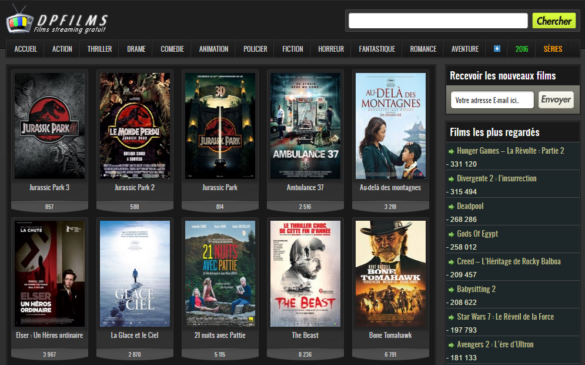Open Hunger Games – La Révolte : Partie 2
The width and height of the screenshot is (585, 365).
[x=510, y=151]
